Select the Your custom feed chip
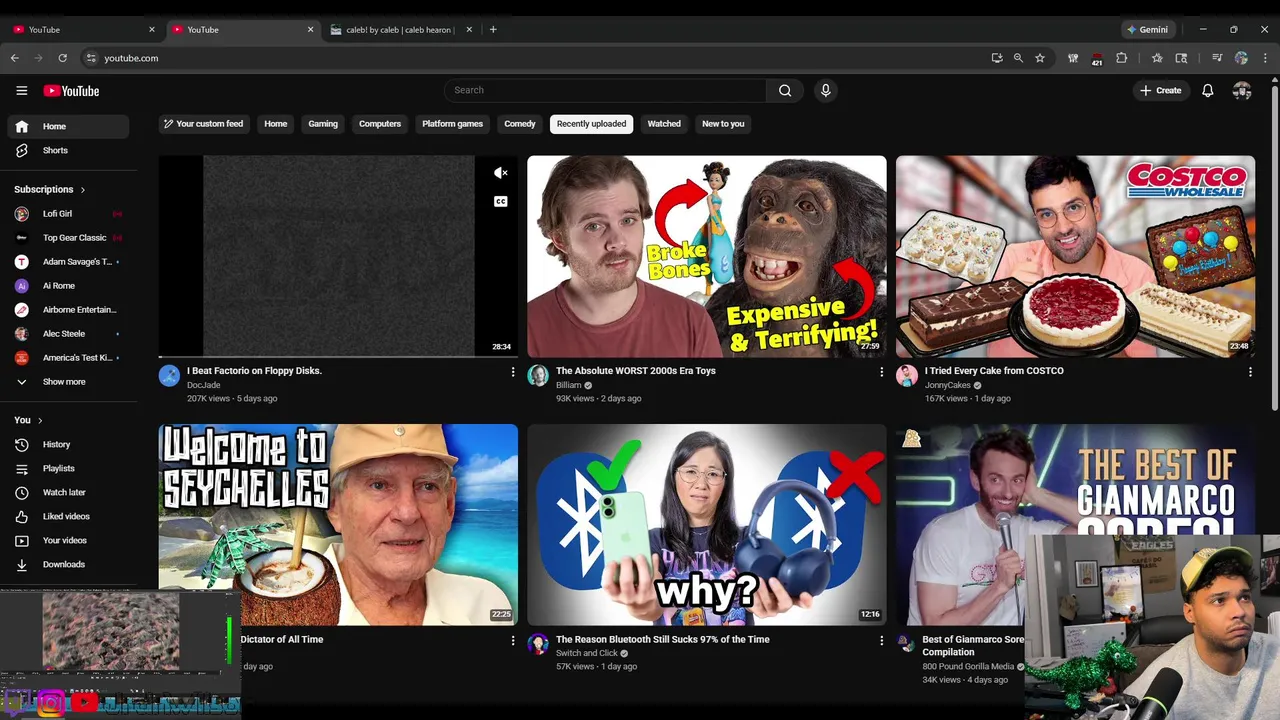The image size is (1280, 720). point(203,124)
